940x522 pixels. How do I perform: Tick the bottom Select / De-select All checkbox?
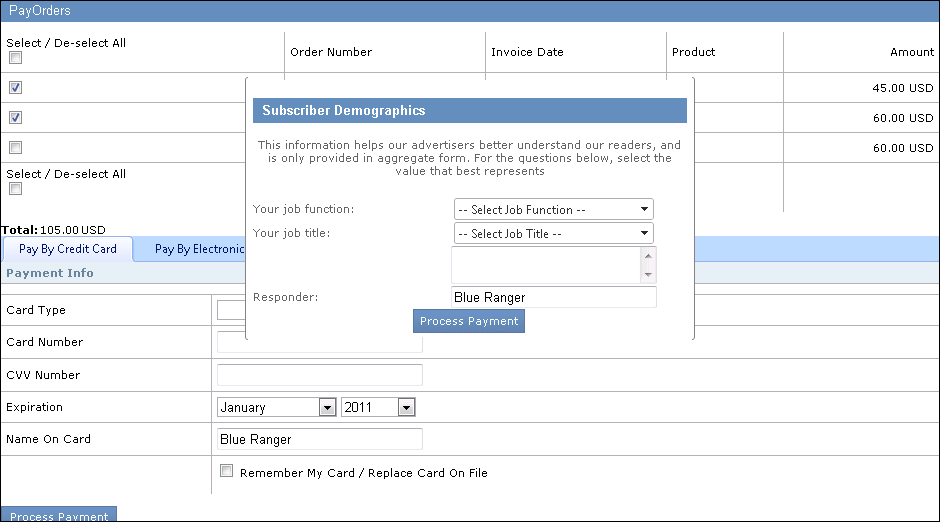[16, 189]
